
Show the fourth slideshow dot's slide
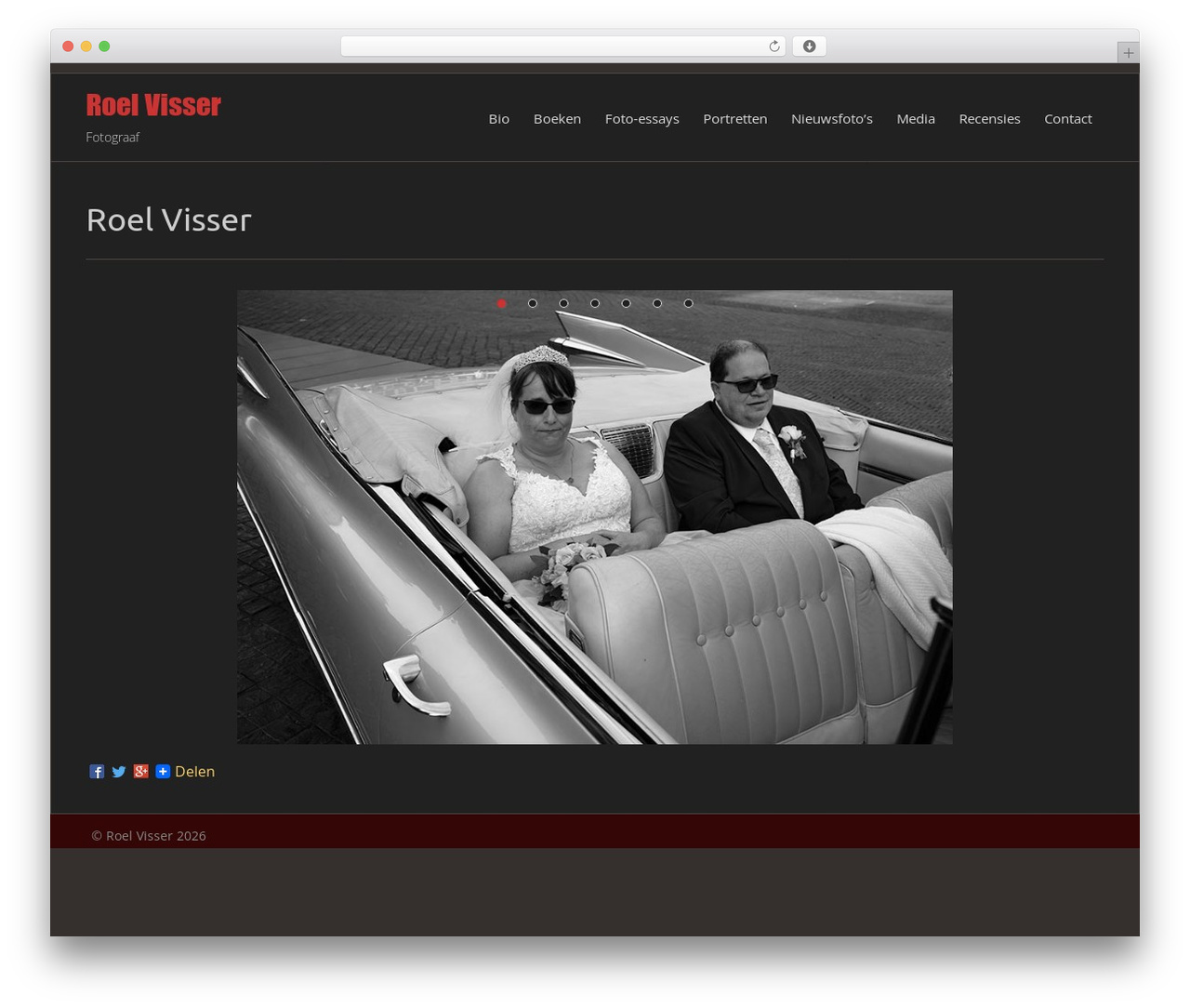coord(595,303)
